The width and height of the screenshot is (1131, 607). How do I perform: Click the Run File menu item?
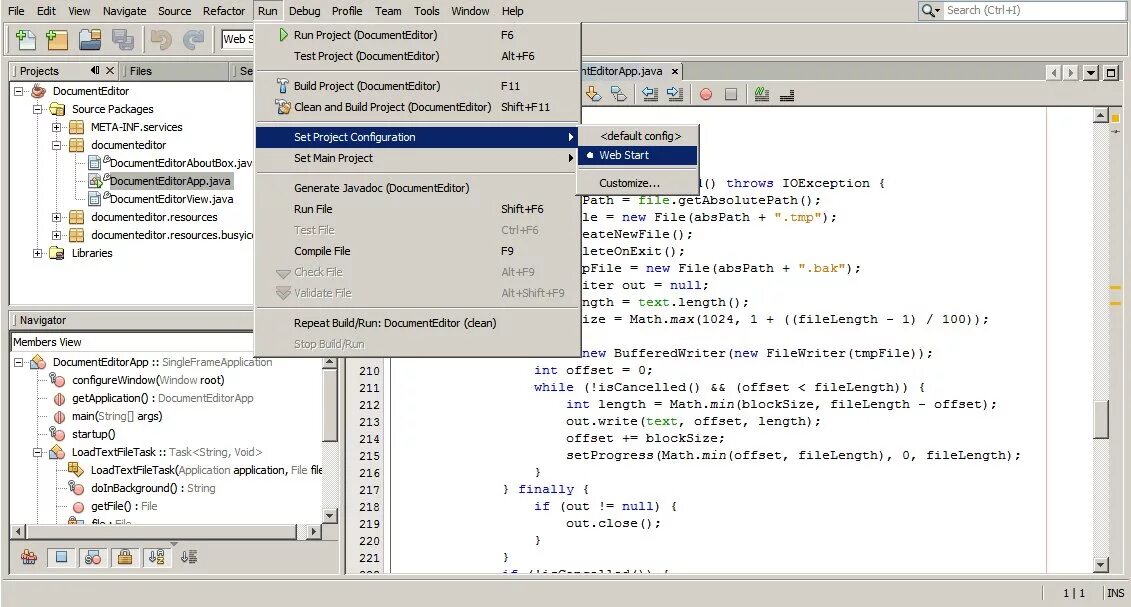(x=418, y=209)
